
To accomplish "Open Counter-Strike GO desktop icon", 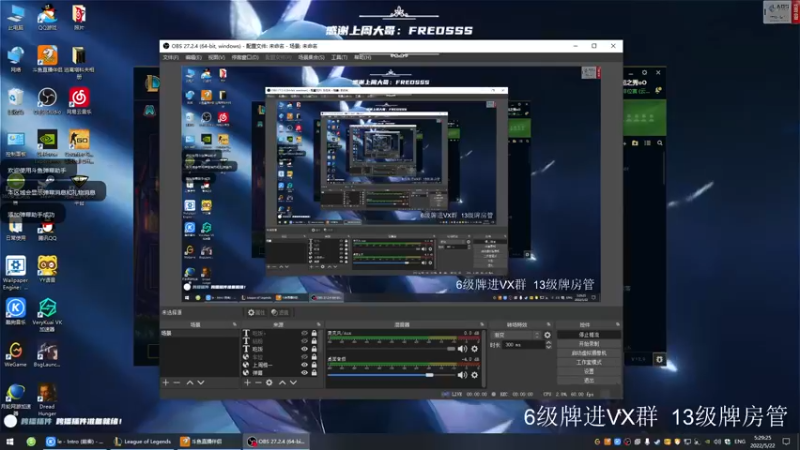I will (79, 145).
